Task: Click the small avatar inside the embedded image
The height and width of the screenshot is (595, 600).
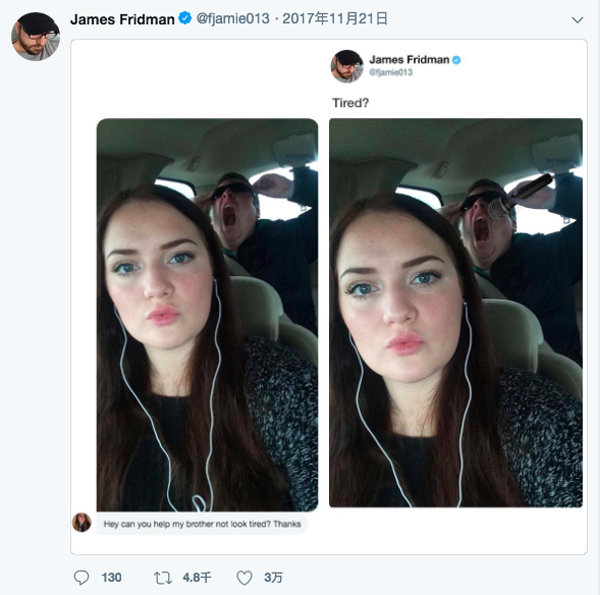Action: point(347,66)
